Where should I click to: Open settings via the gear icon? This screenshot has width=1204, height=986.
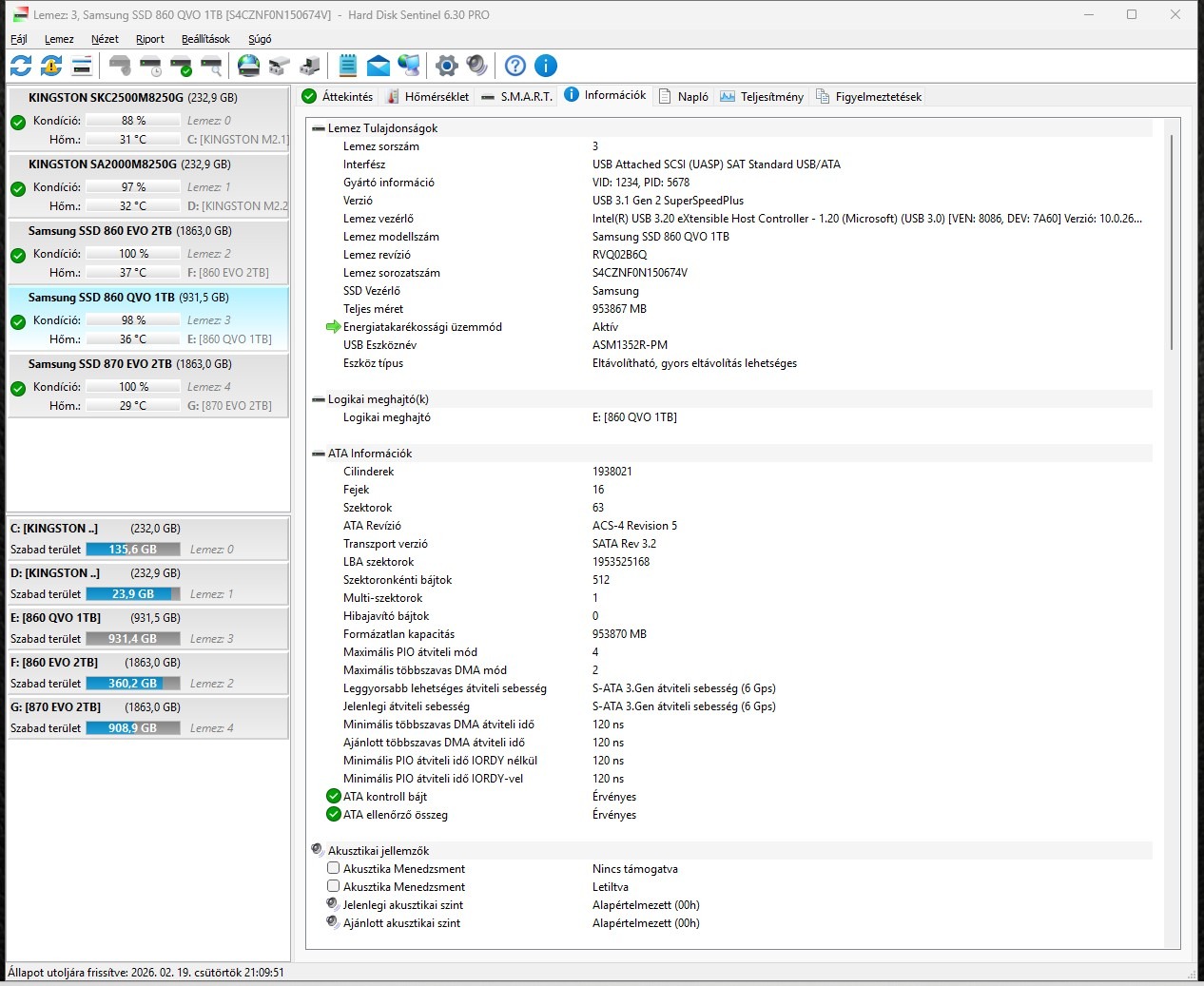pos(446,66)
